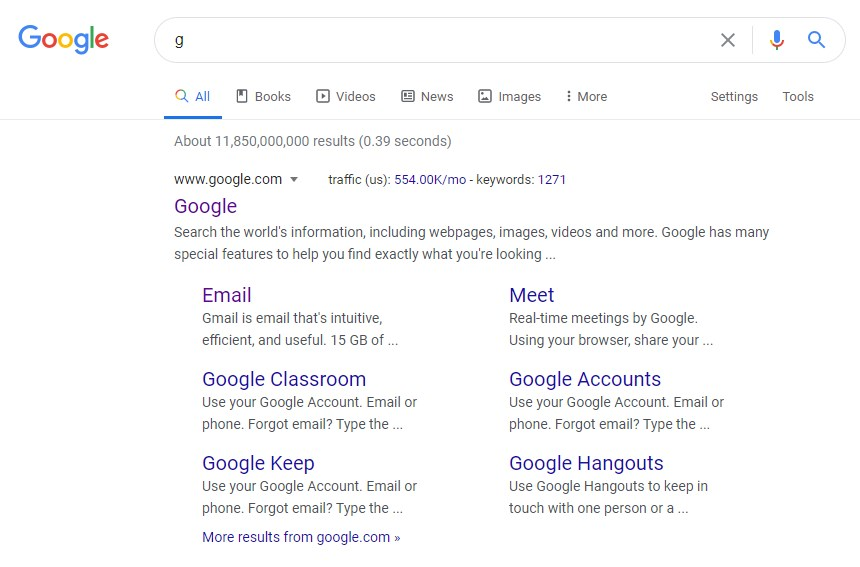The image size is (860, 567).
Task: Switch to Images results tab
Action: [x=509, y=97]
